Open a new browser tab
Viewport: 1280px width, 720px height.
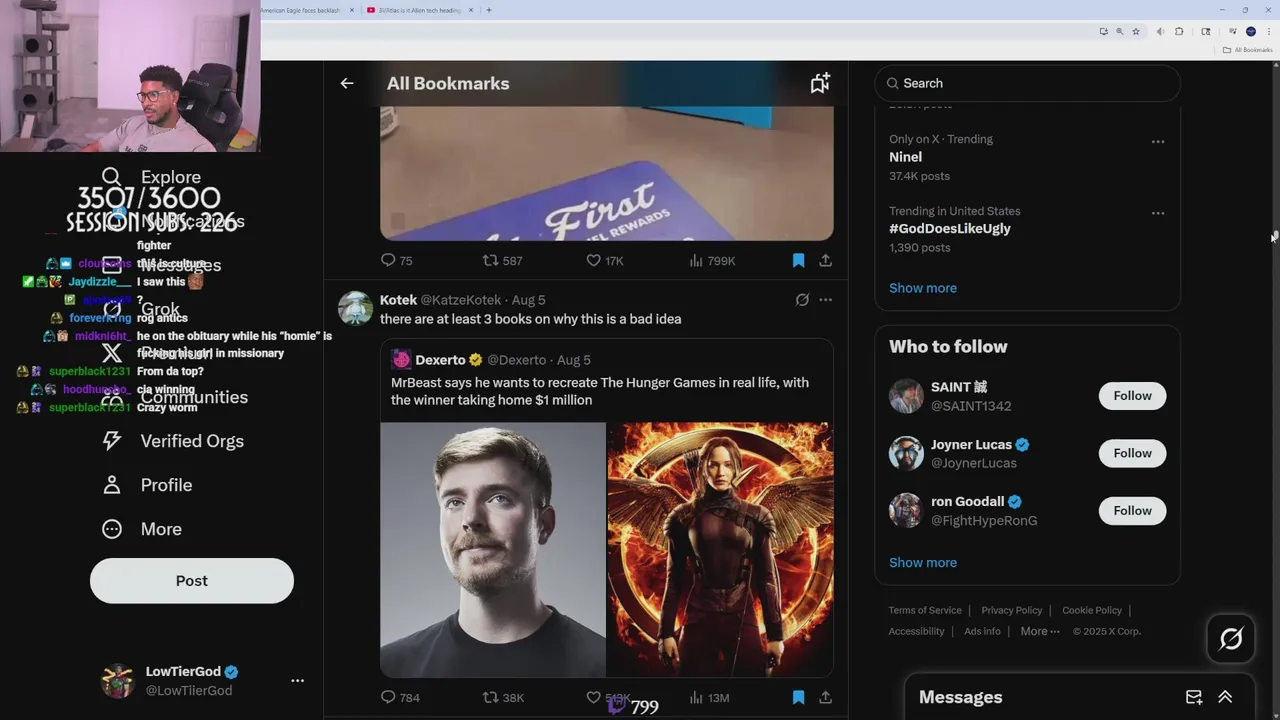click(488, 10)
